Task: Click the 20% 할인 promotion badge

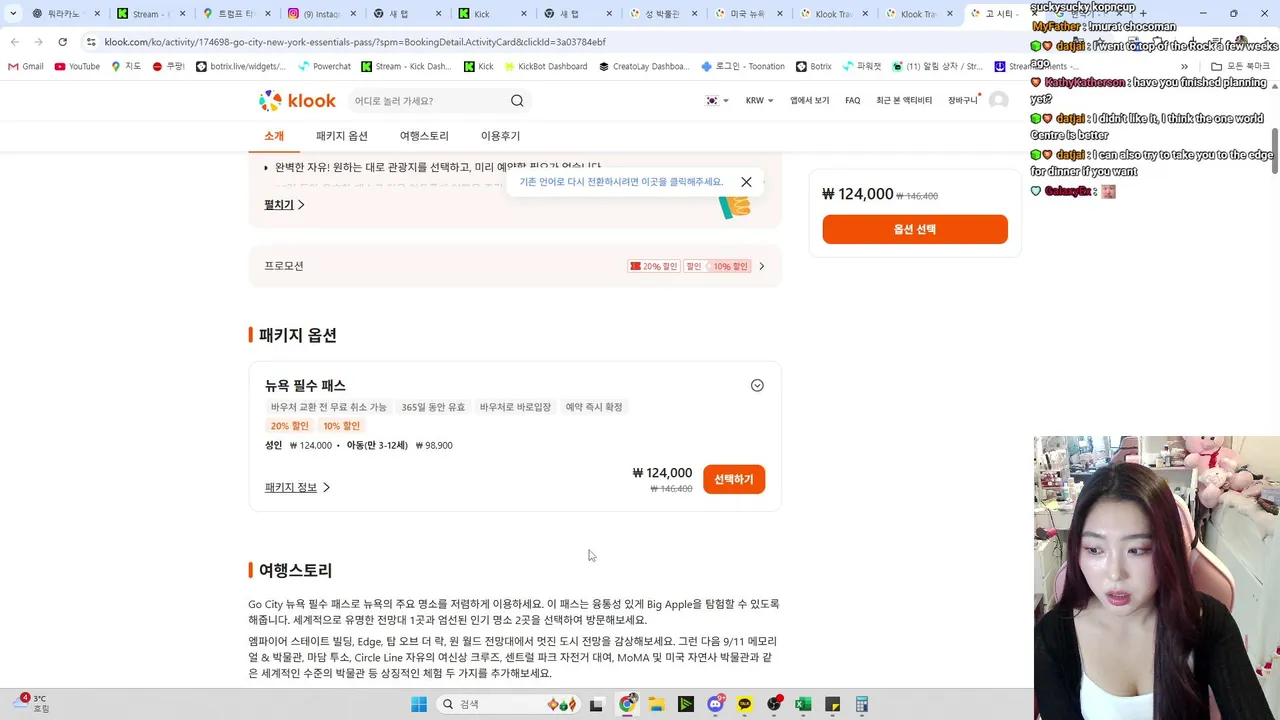Action: [653, 266]
